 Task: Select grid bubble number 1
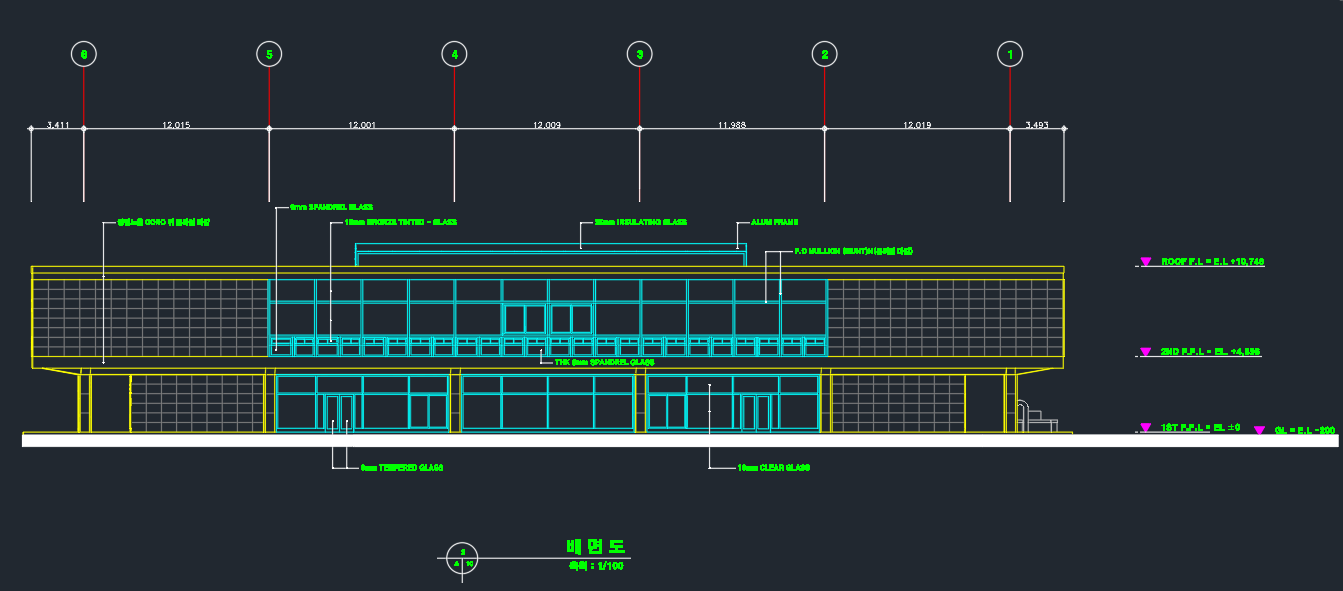click(1010, 55)
